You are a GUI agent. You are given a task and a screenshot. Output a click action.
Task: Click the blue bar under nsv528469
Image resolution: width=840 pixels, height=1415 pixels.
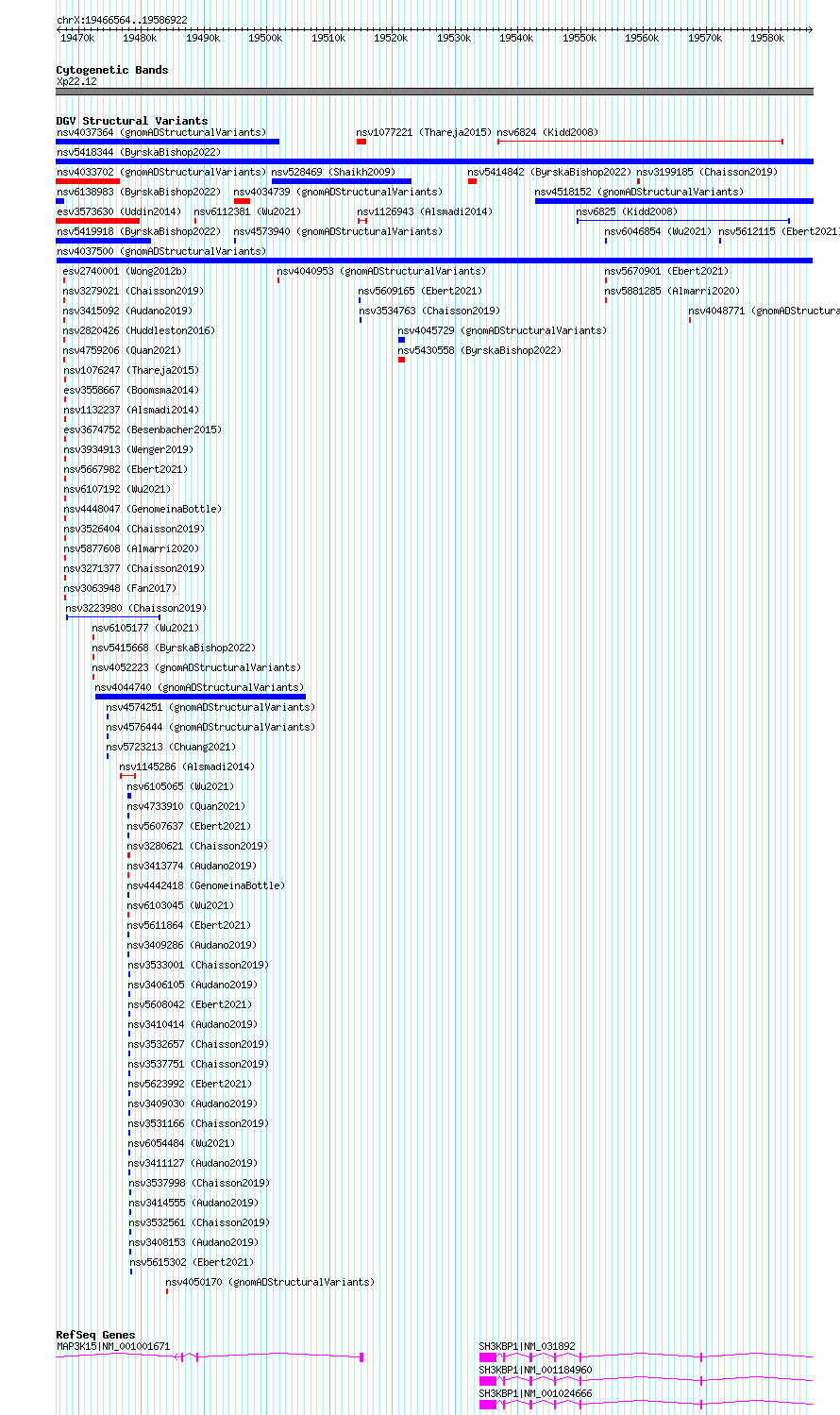(x=342, y=181)
